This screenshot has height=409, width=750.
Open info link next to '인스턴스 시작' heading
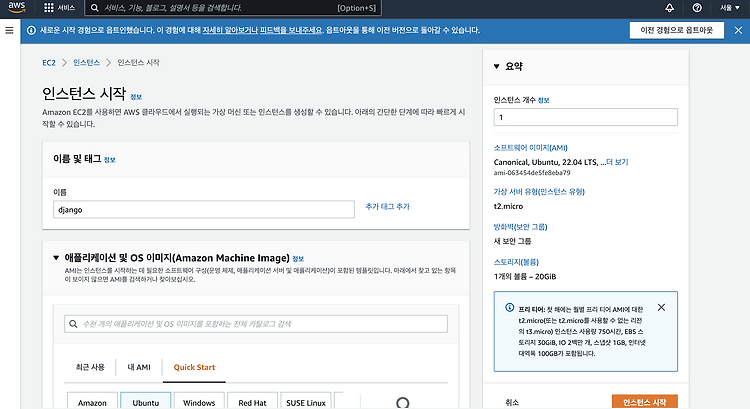coord(136,97)
